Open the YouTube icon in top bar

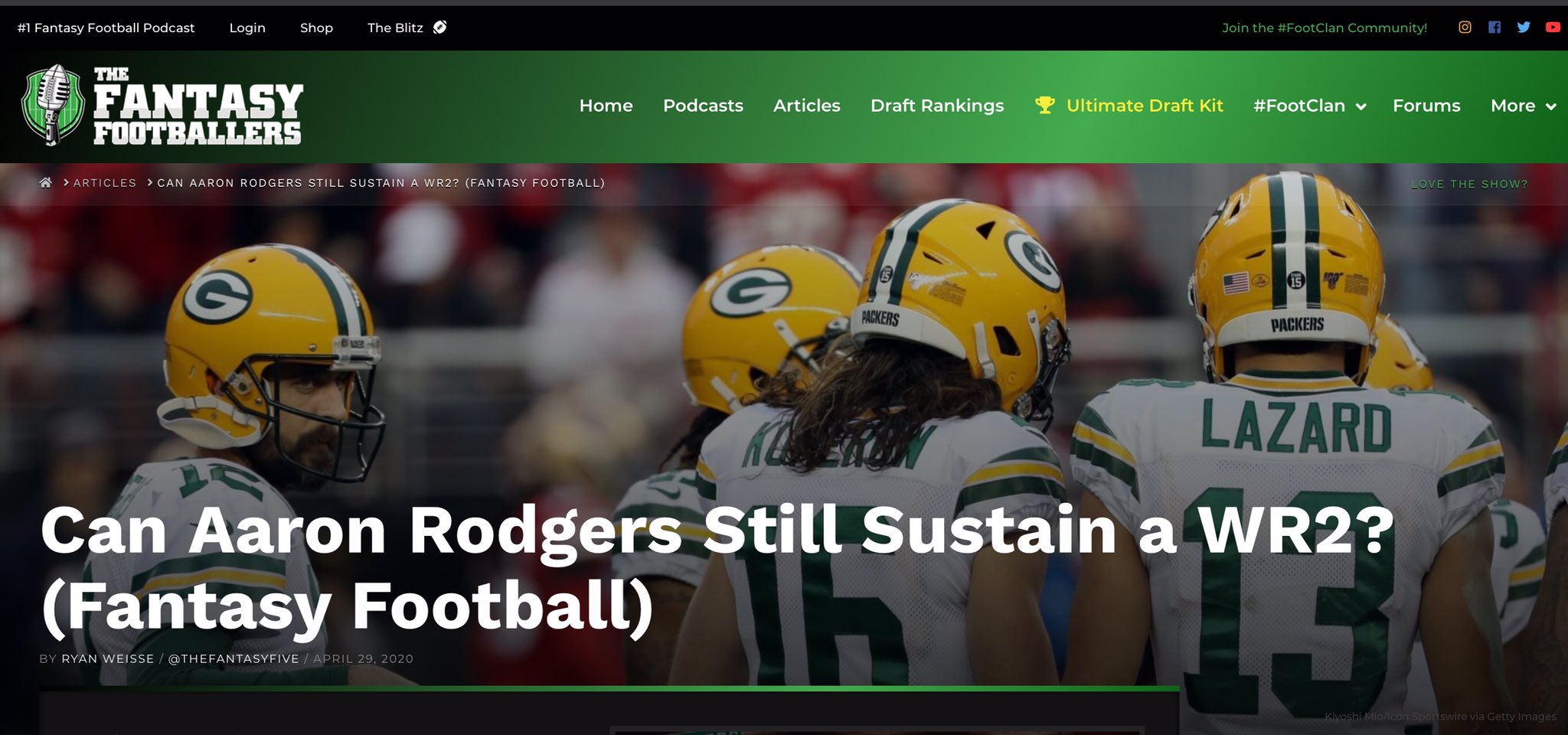pyautogui.click(x=1553, y=28)
